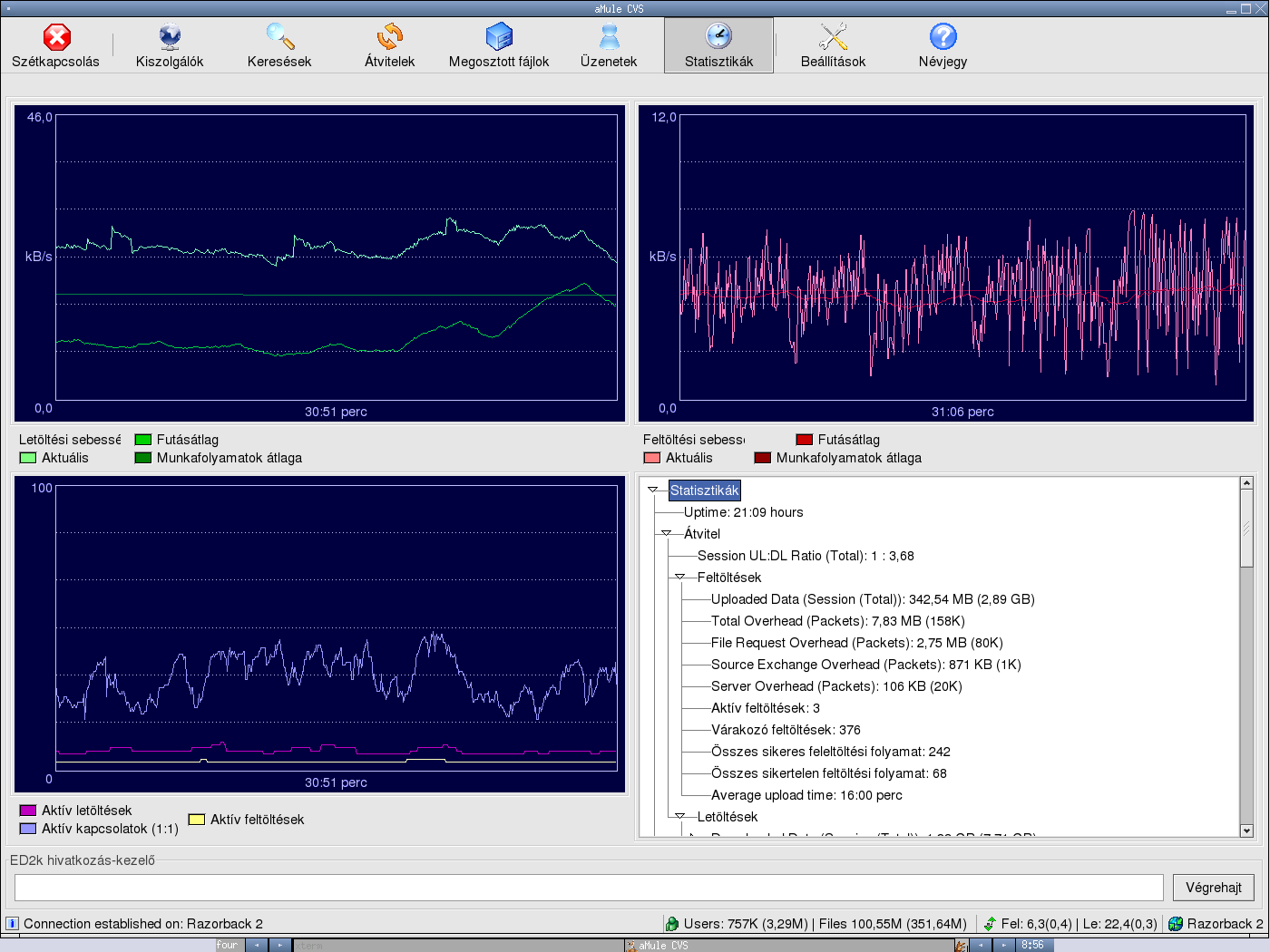Click the upload Futásátlag red swatch

[x=804, y=440]
